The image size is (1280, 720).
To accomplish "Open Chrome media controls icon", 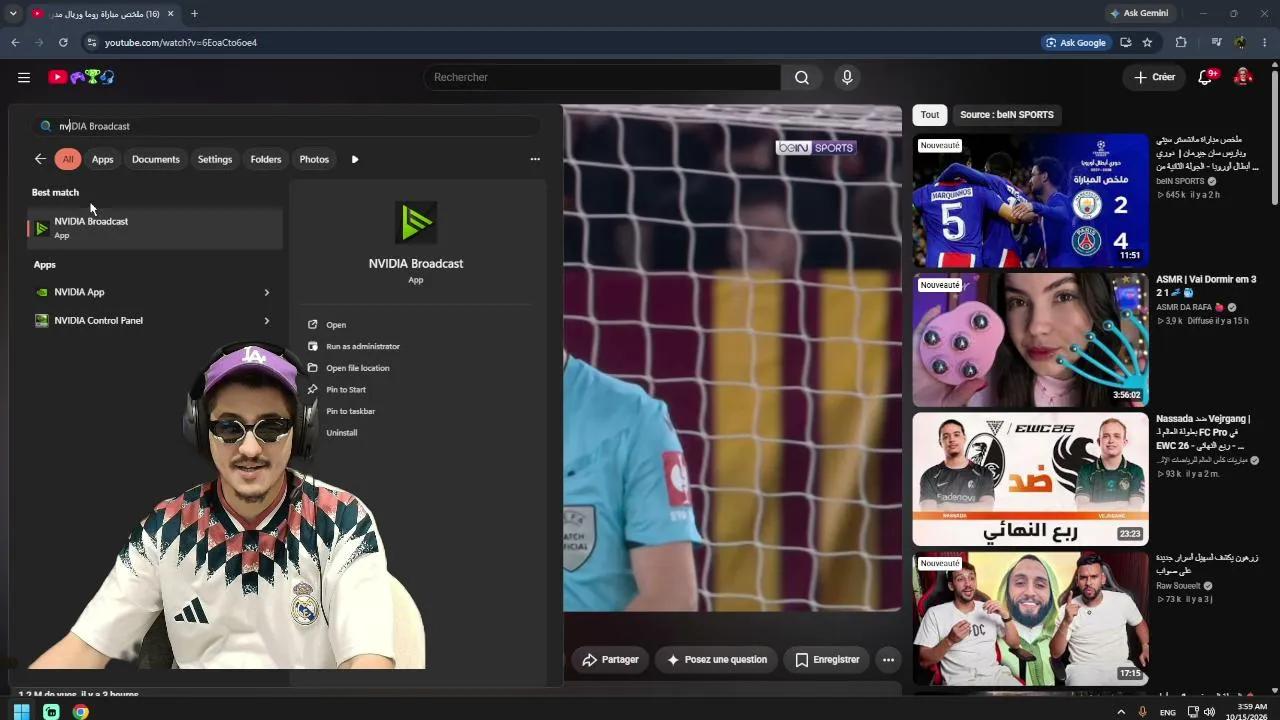I will tap(1216, 43).
